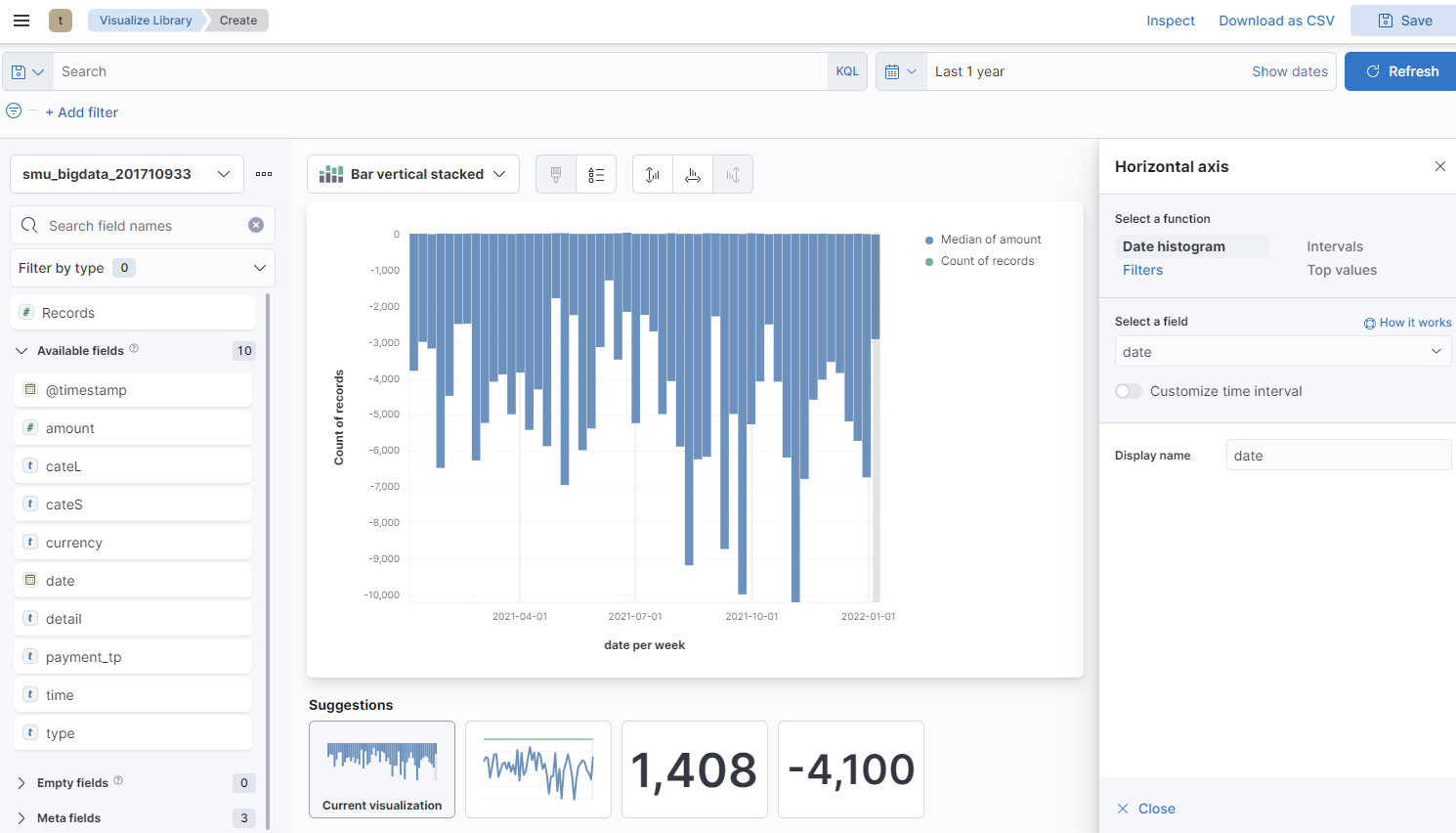Open left axis settings icon
The height and width of the screenshot is (833, 1456).
[653, 174]
